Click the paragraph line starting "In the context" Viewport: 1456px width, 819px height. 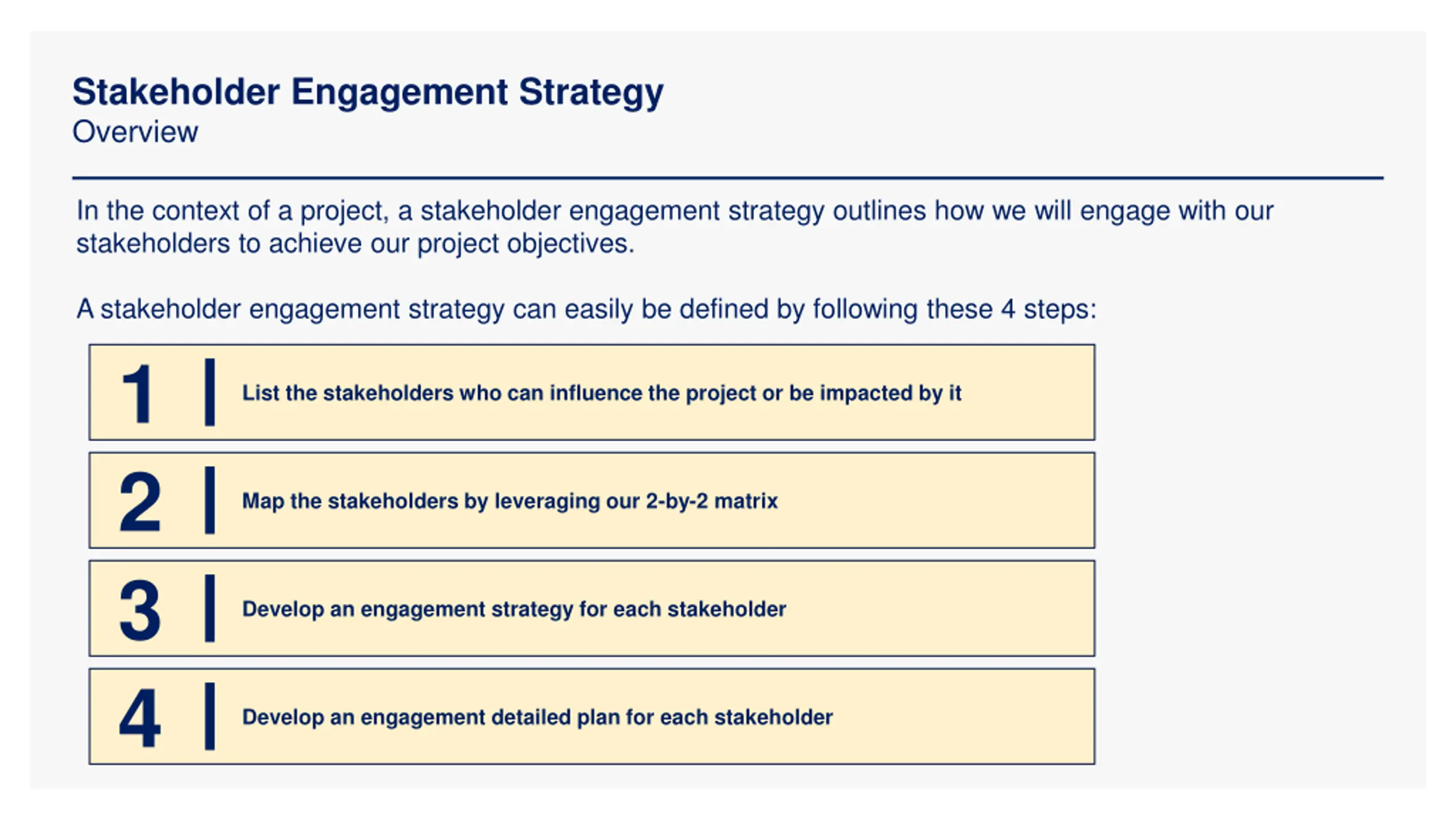point(675,211)
